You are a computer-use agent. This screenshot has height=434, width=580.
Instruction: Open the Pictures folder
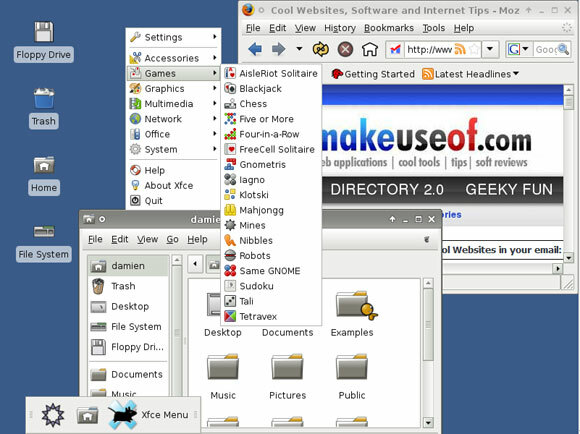(288, 377)
